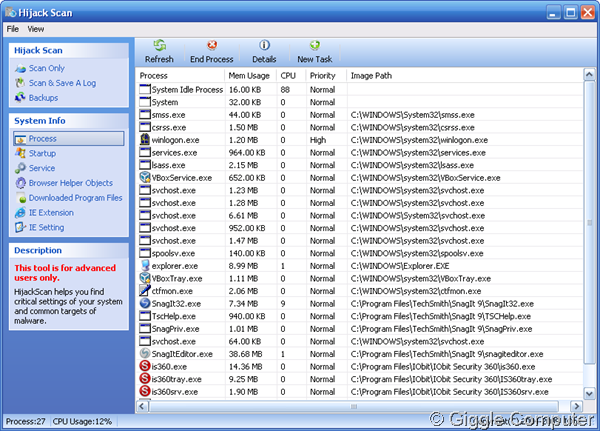Sort by the CPU column header
This screenshot has width=600, height=431.
[291, 76]
